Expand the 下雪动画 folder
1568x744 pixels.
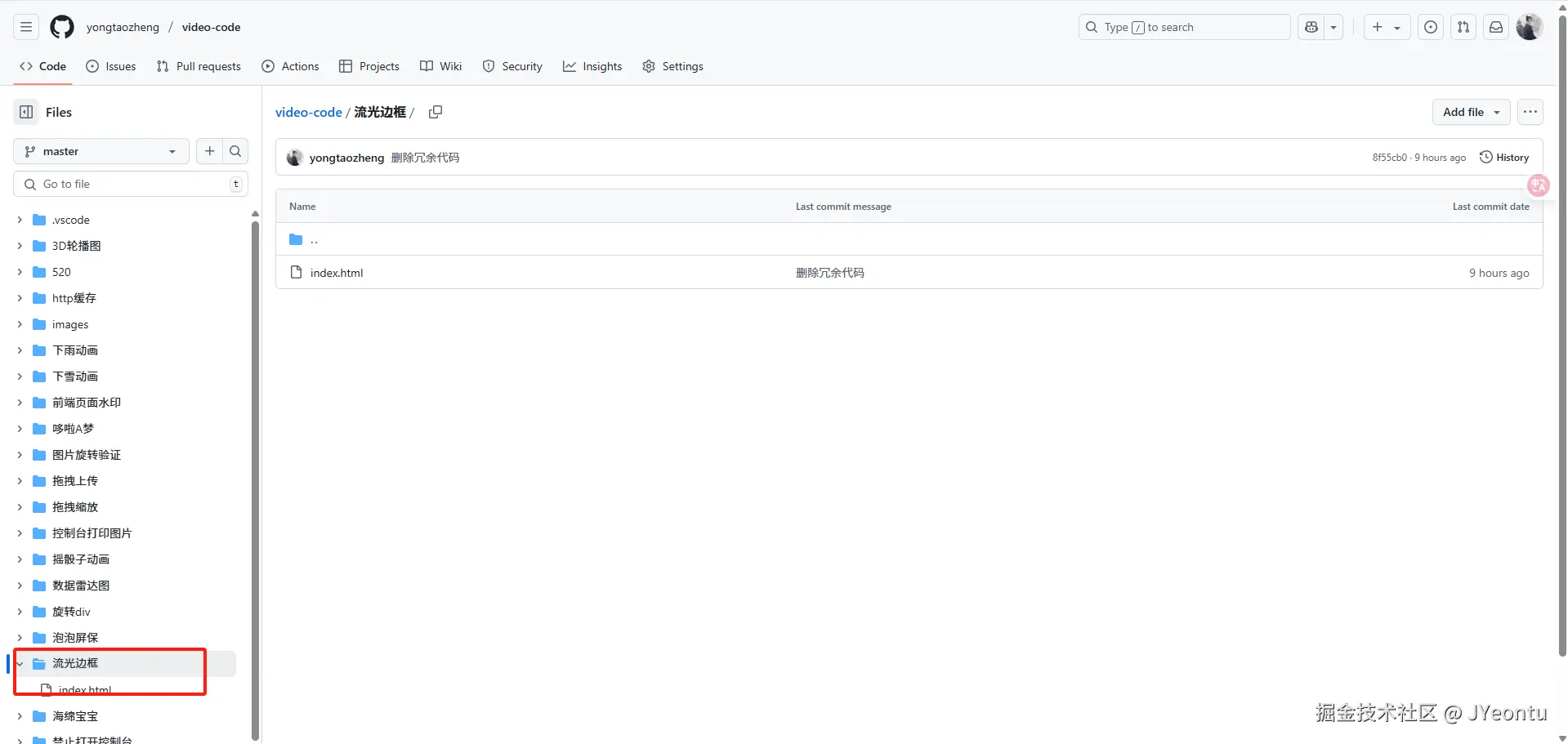[x=20, y=376]
